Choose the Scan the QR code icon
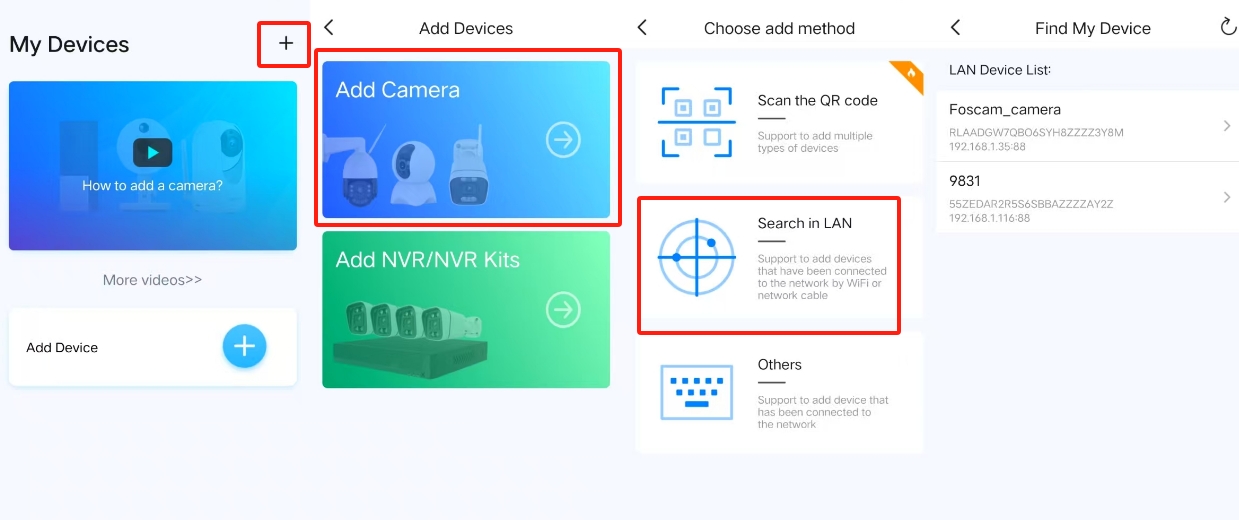 point(696,122)
